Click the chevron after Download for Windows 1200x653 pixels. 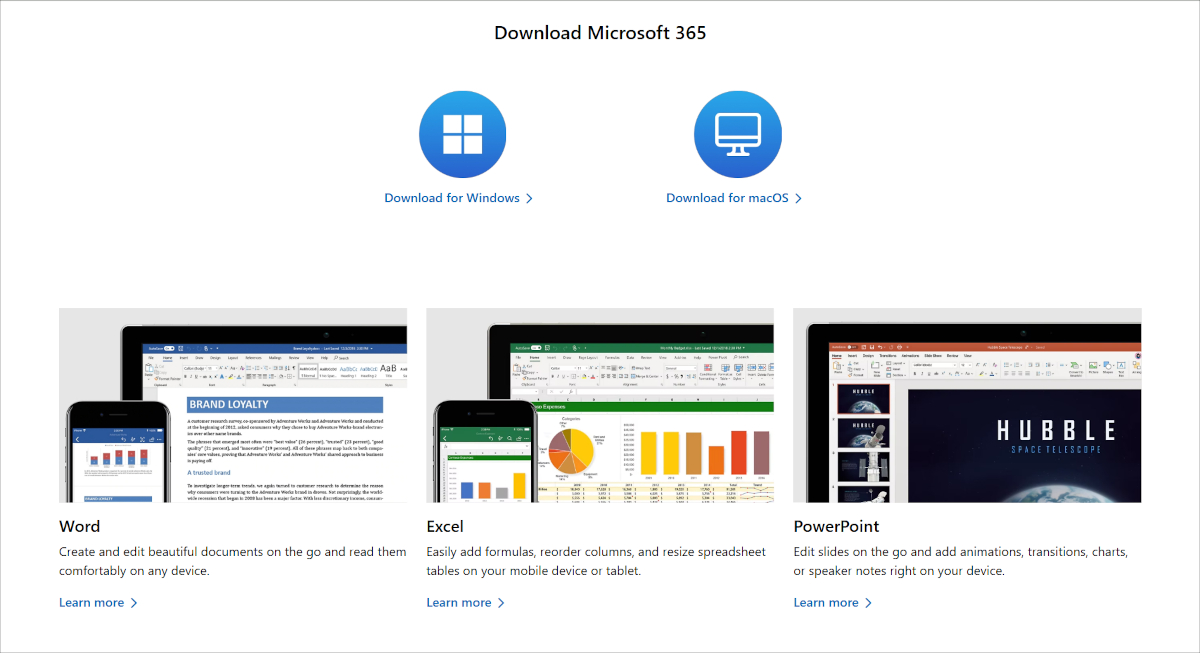[x=530, y=198]
